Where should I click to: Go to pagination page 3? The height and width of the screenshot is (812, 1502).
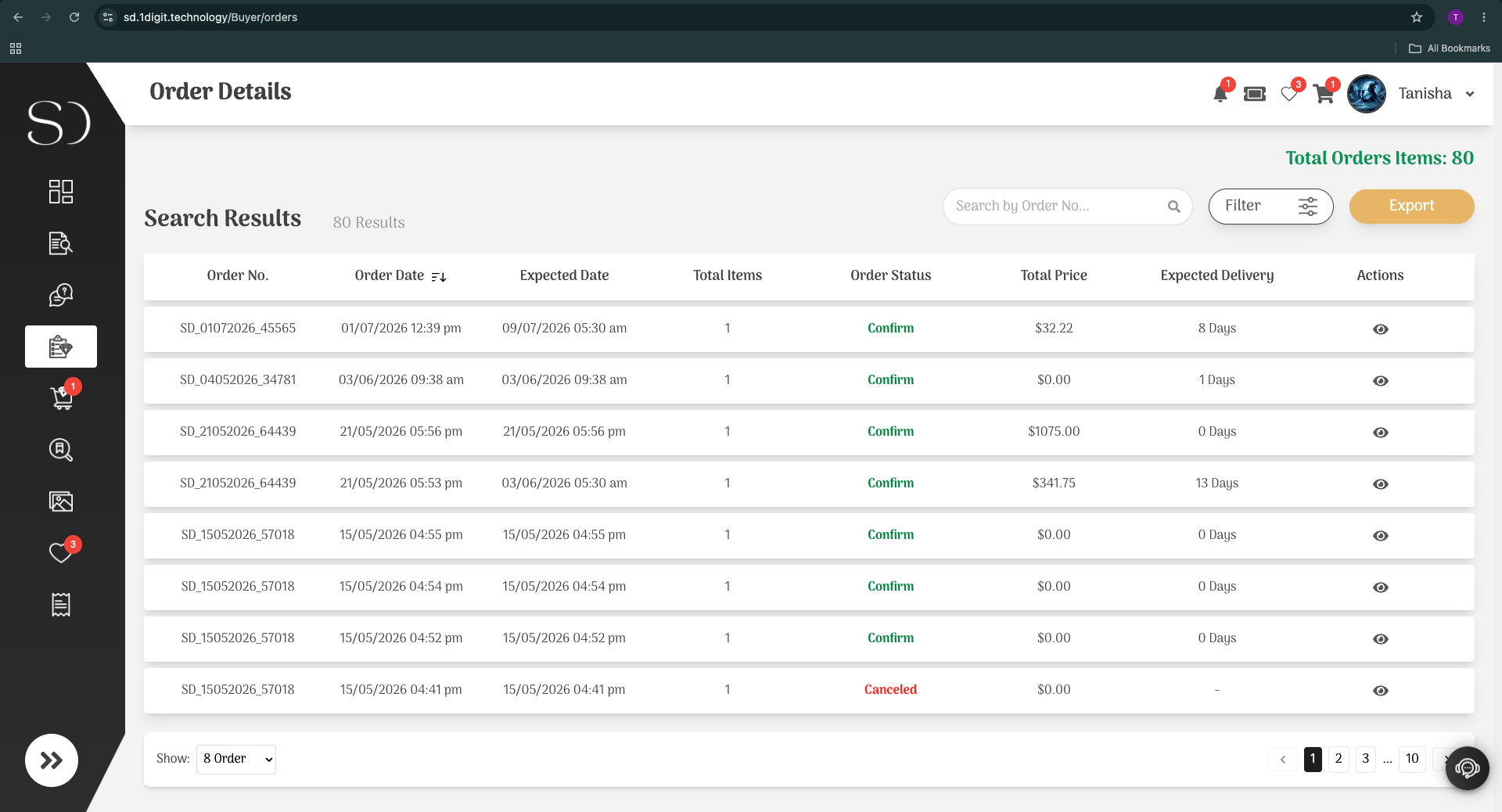[1365, 759]
